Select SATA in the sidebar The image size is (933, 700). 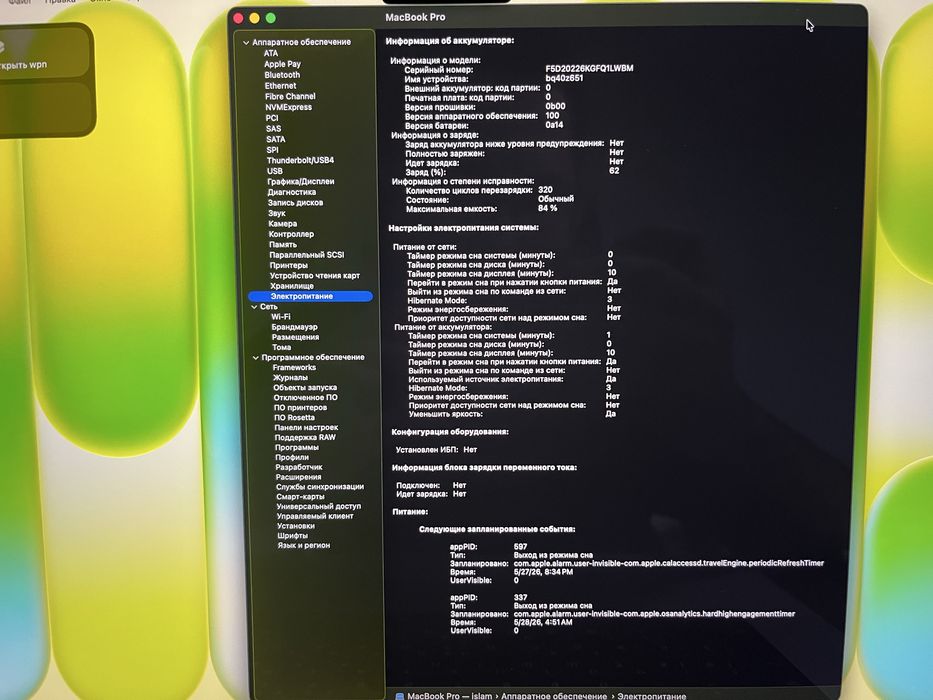275,139
